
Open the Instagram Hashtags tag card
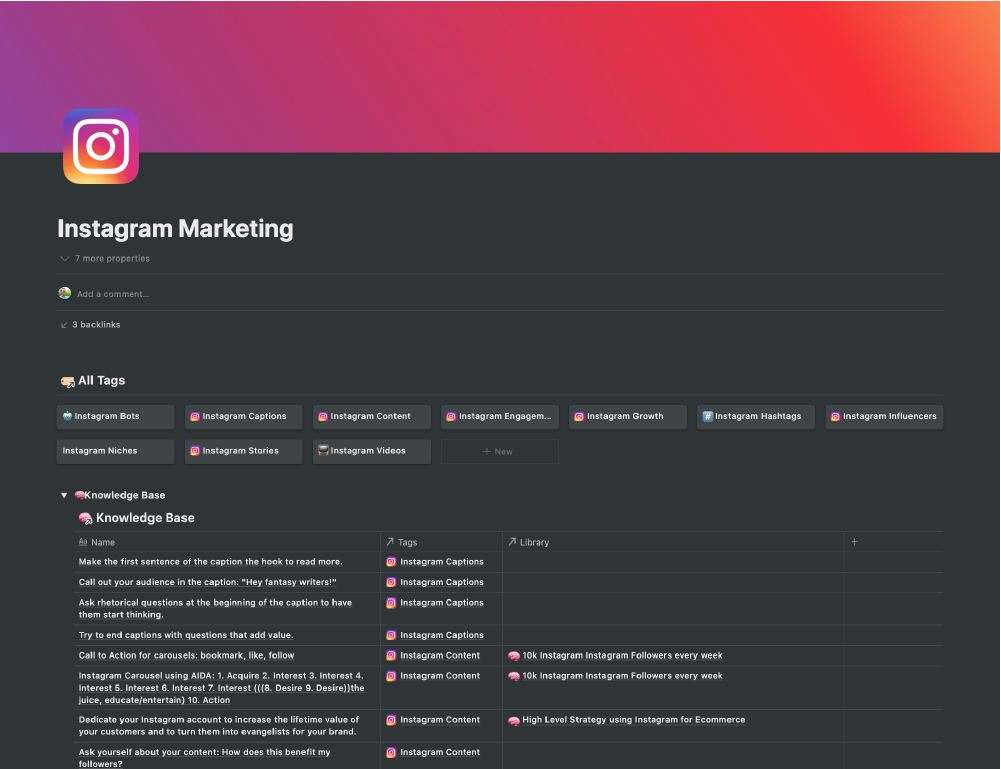coord(756,416)
